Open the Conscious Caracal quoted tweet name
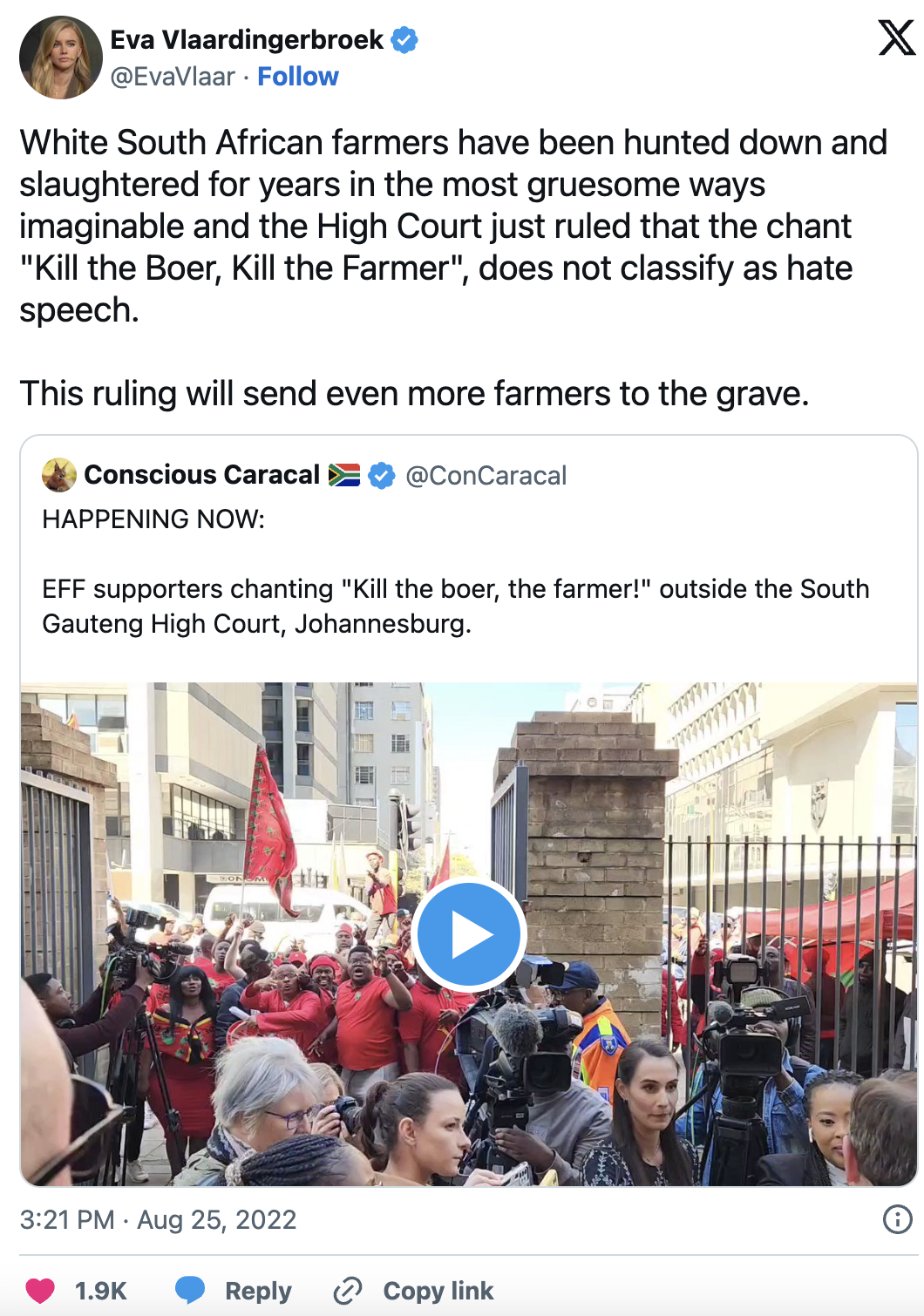Image resolution: width=924 pixels, height=1316 pixels. pos(202,475)
